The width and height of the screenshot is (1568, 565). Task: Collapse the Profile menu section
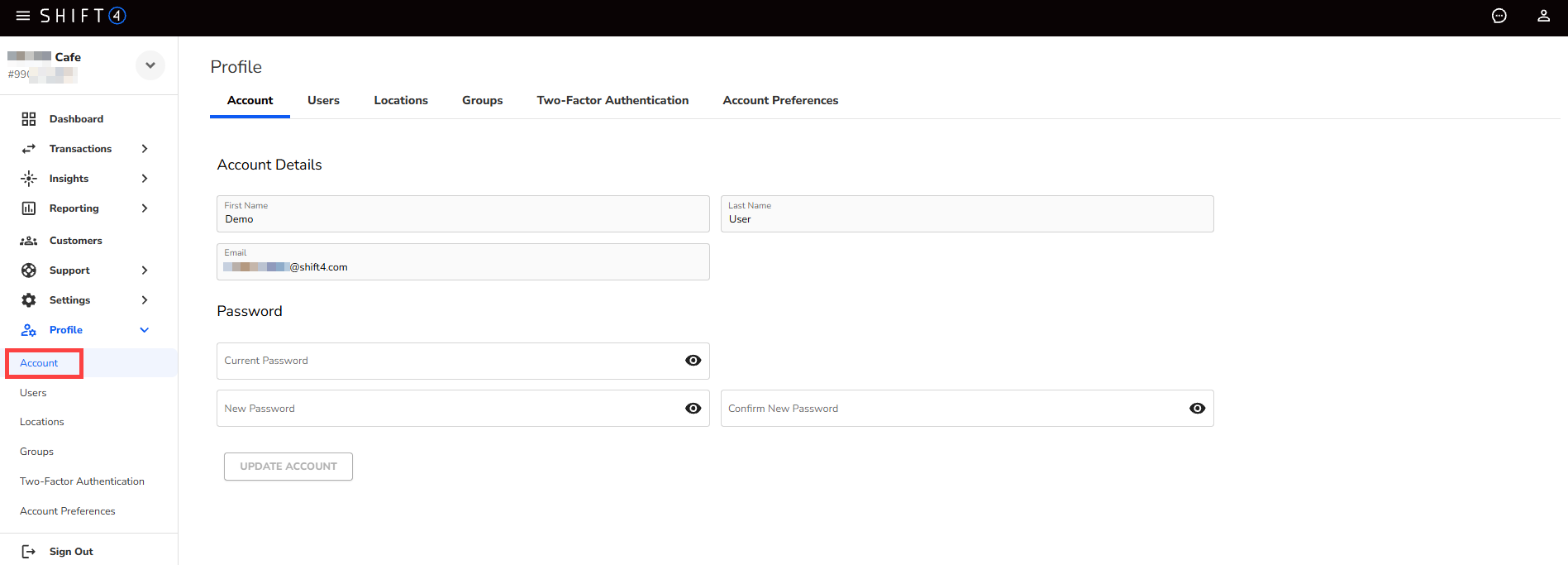pyautogui.click(x=145, y=330)
